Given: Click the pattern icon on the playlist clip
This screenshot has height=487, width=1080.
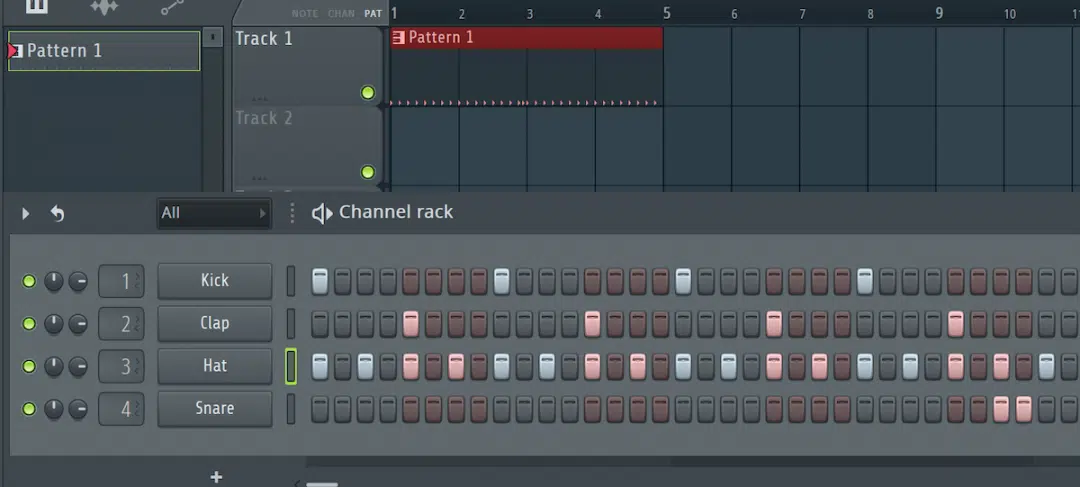Looking at the screenshot, I should tap(398, 38).
